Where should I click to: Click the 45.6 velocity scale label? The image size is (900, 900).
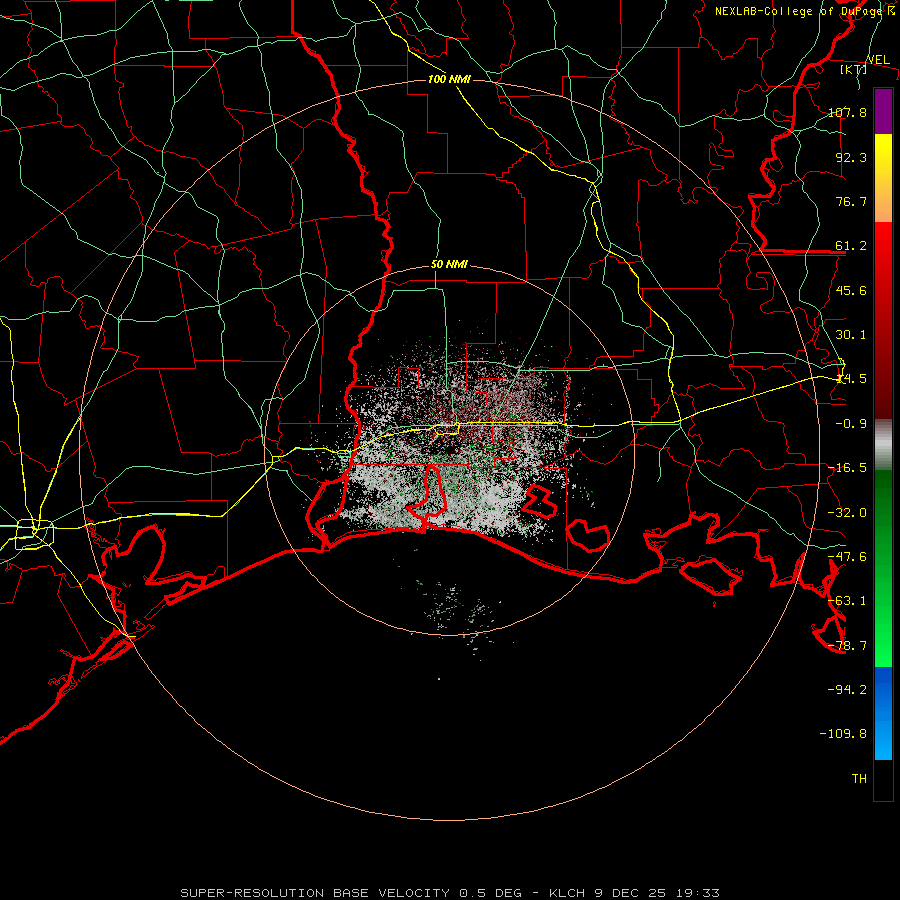(x=851, y=290)
